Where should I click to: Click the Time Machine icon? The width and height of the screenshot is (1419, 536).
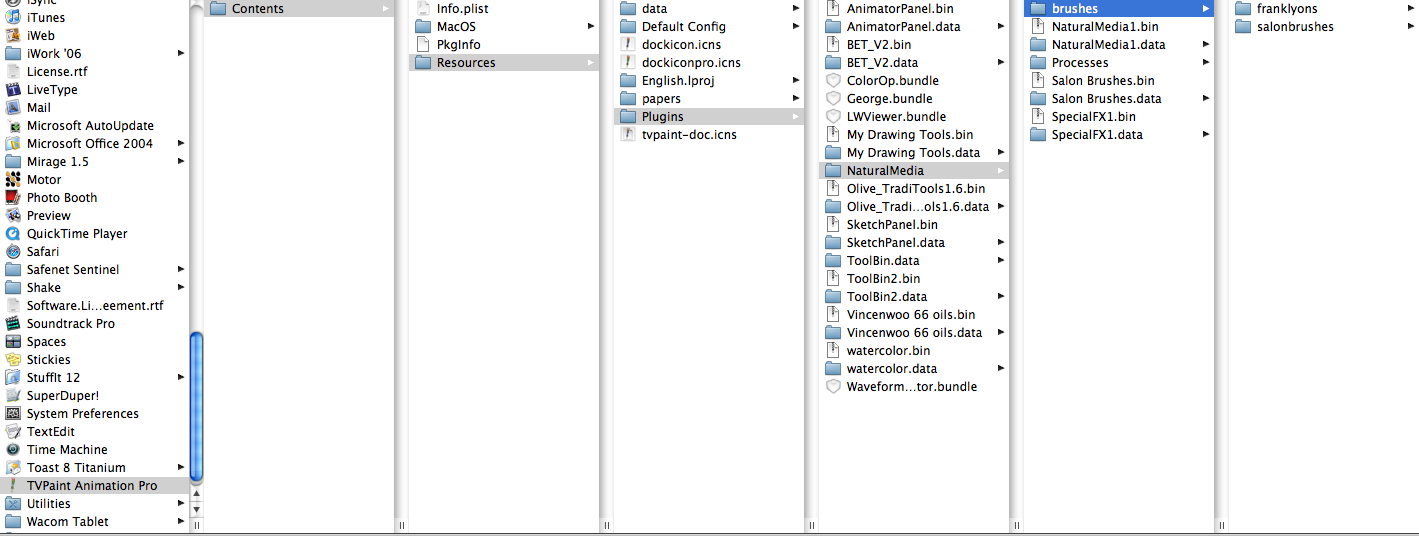pos(13,449)
